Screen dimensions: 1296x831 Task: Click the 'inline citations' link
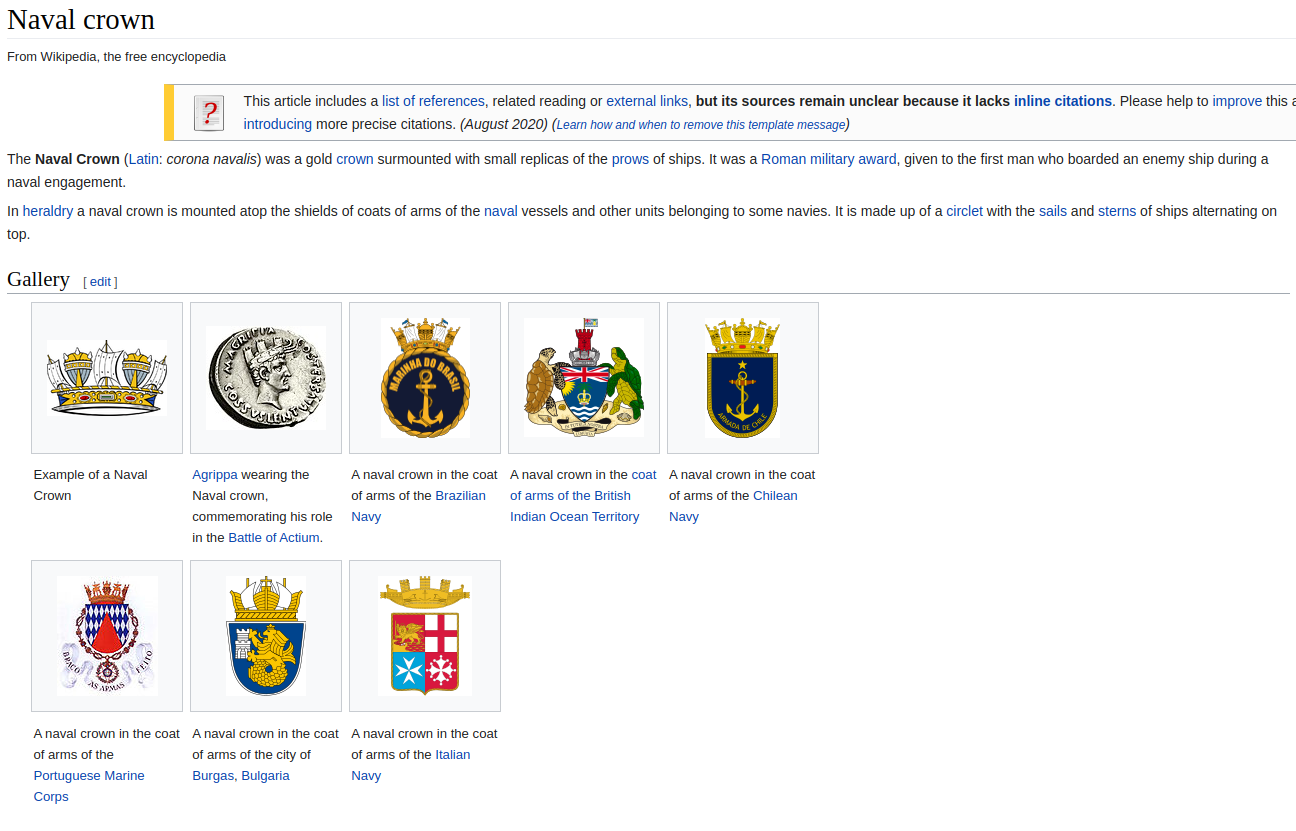point(1062,101)
